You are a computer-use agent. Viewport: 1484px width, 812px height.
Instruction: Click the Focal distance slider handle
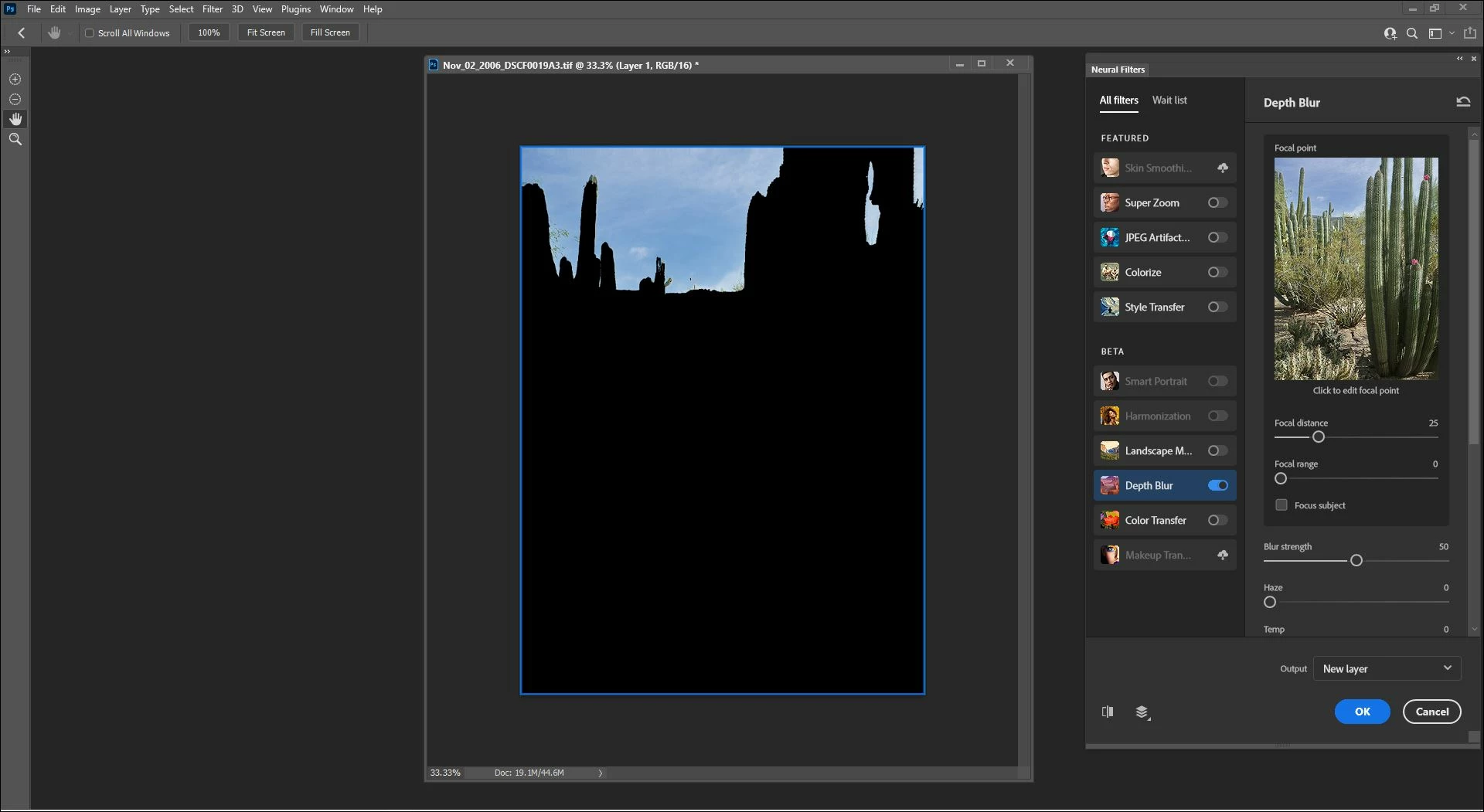[1319, 437]
